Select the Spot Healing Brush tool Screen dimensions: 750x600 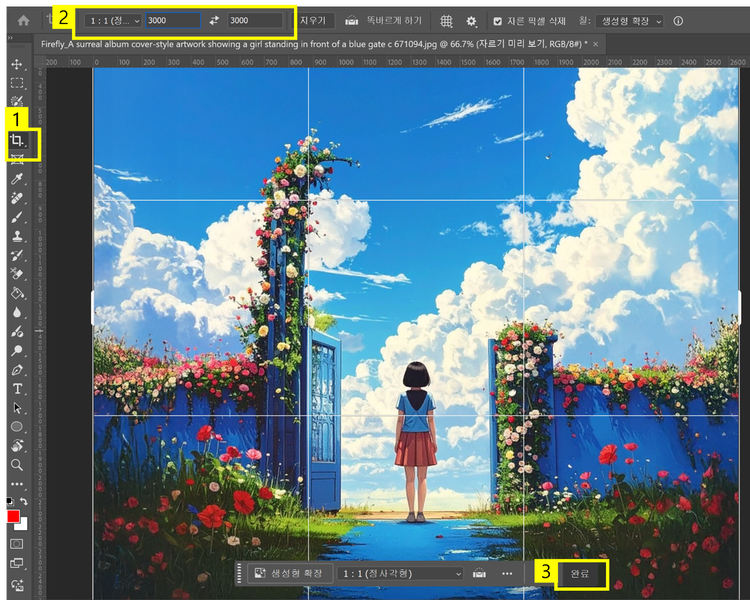click(x=17, y=198)
